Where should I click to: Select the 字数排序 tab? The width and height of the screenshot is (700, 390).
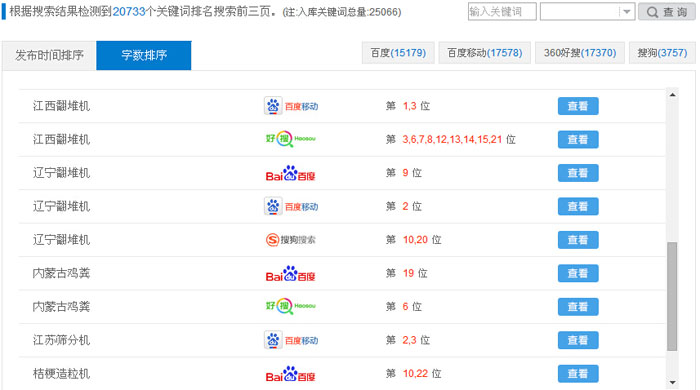point(144,55)
